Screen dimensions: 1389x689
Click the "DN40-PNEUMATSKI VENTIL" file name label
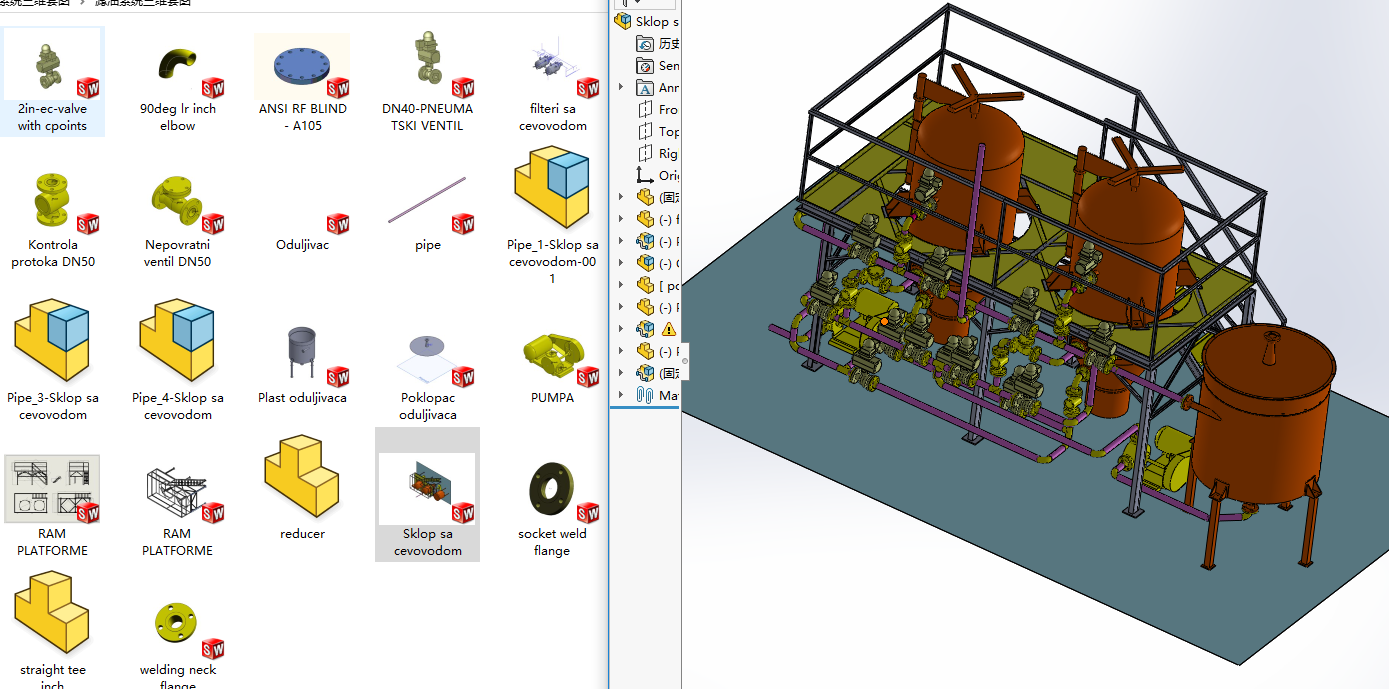pyautogui.click(x=428, y=117)
